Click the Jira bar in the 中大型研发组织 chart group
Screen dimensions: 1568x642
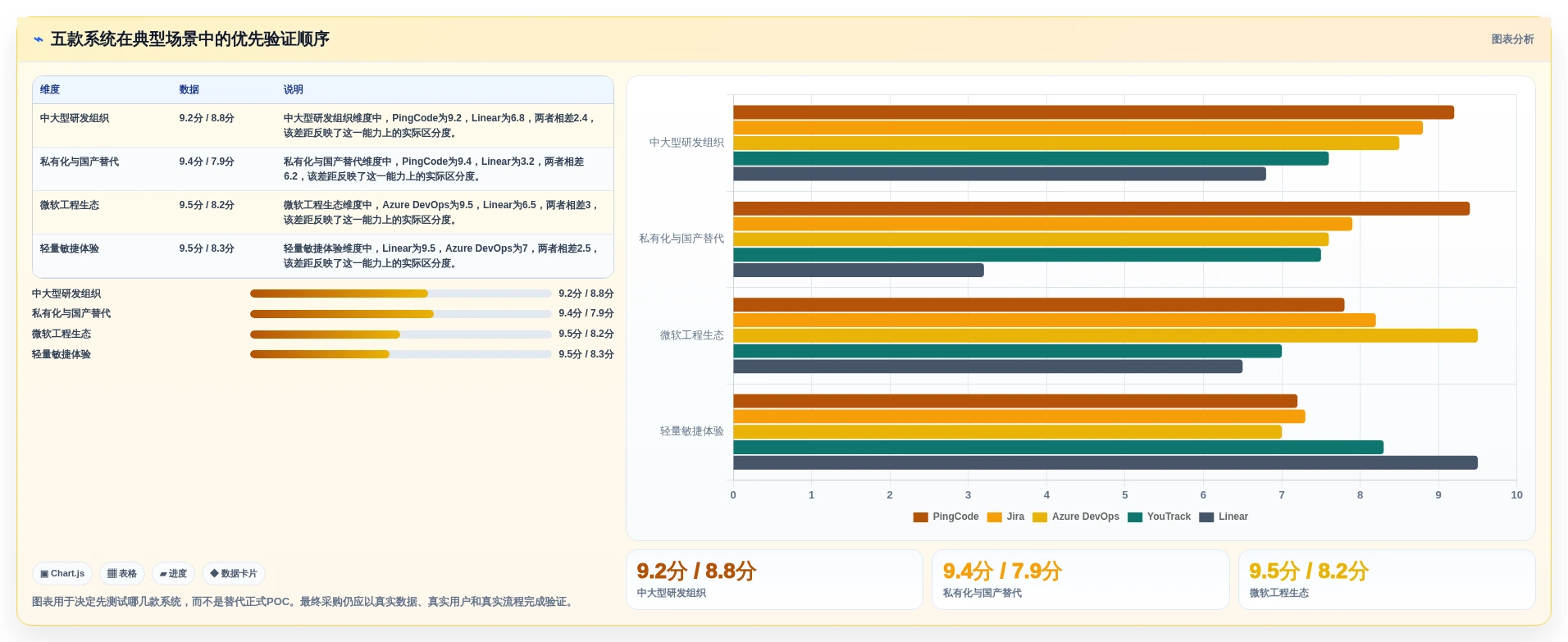(x=1078, y=128)
